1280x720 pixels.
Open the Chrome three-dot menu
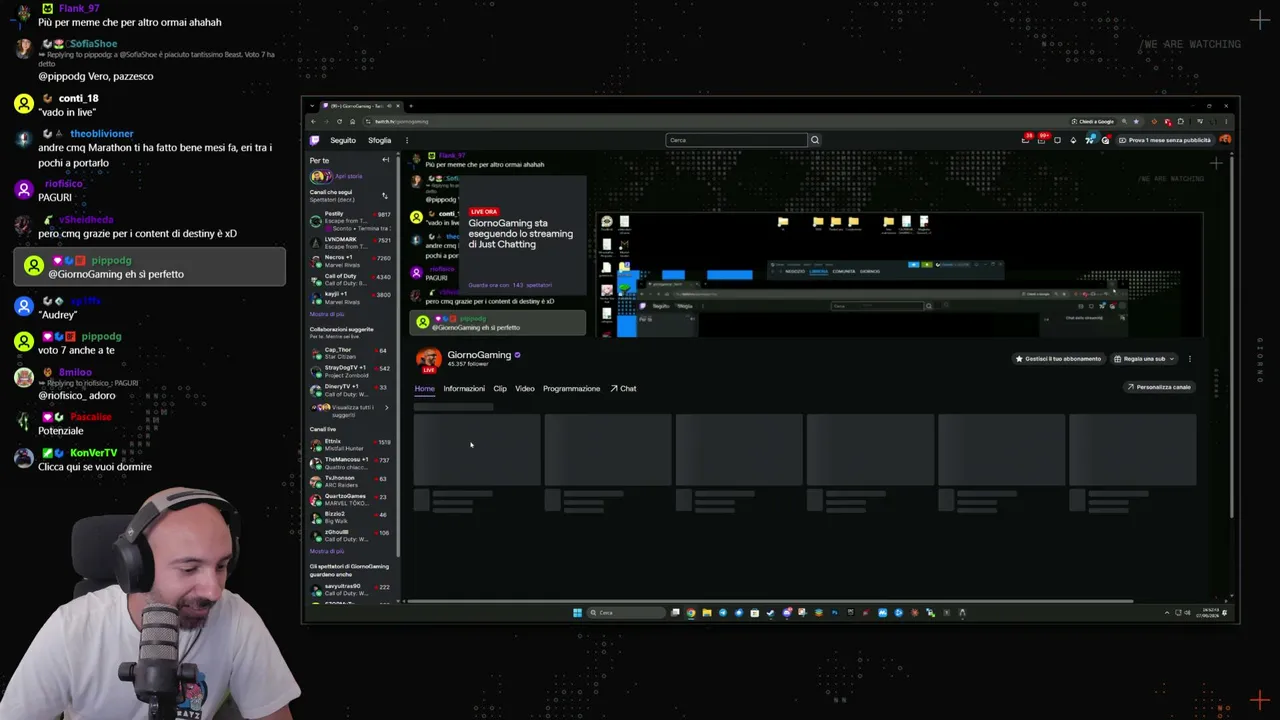(1227, 121)
